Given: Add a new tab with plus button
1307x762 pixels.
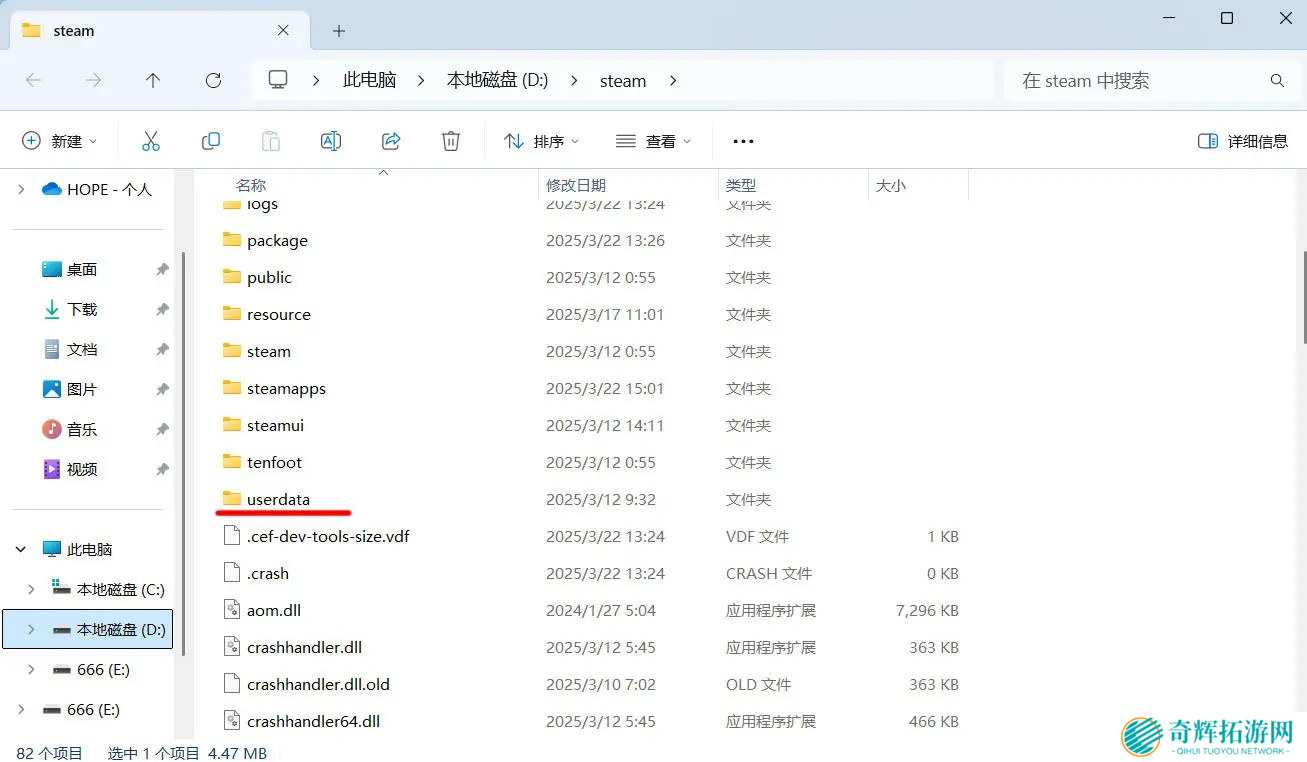Looking at the screenshot, I should [339, 31].
